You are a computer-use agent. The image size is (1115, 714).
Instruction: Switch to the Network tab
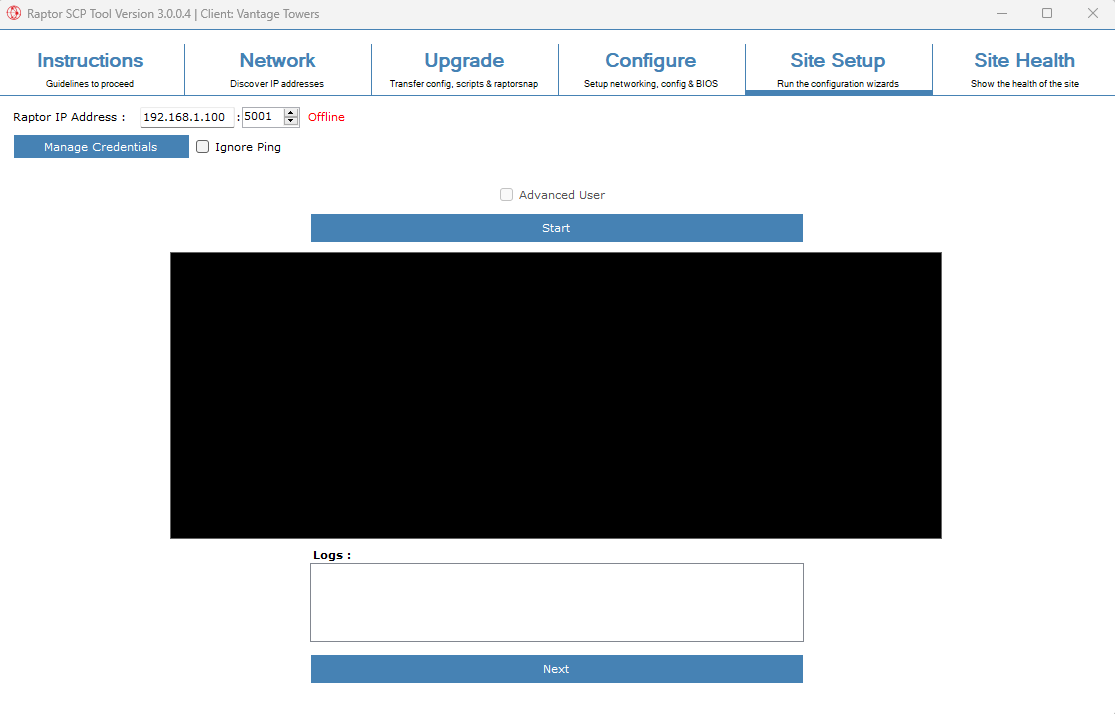point(277,60)
